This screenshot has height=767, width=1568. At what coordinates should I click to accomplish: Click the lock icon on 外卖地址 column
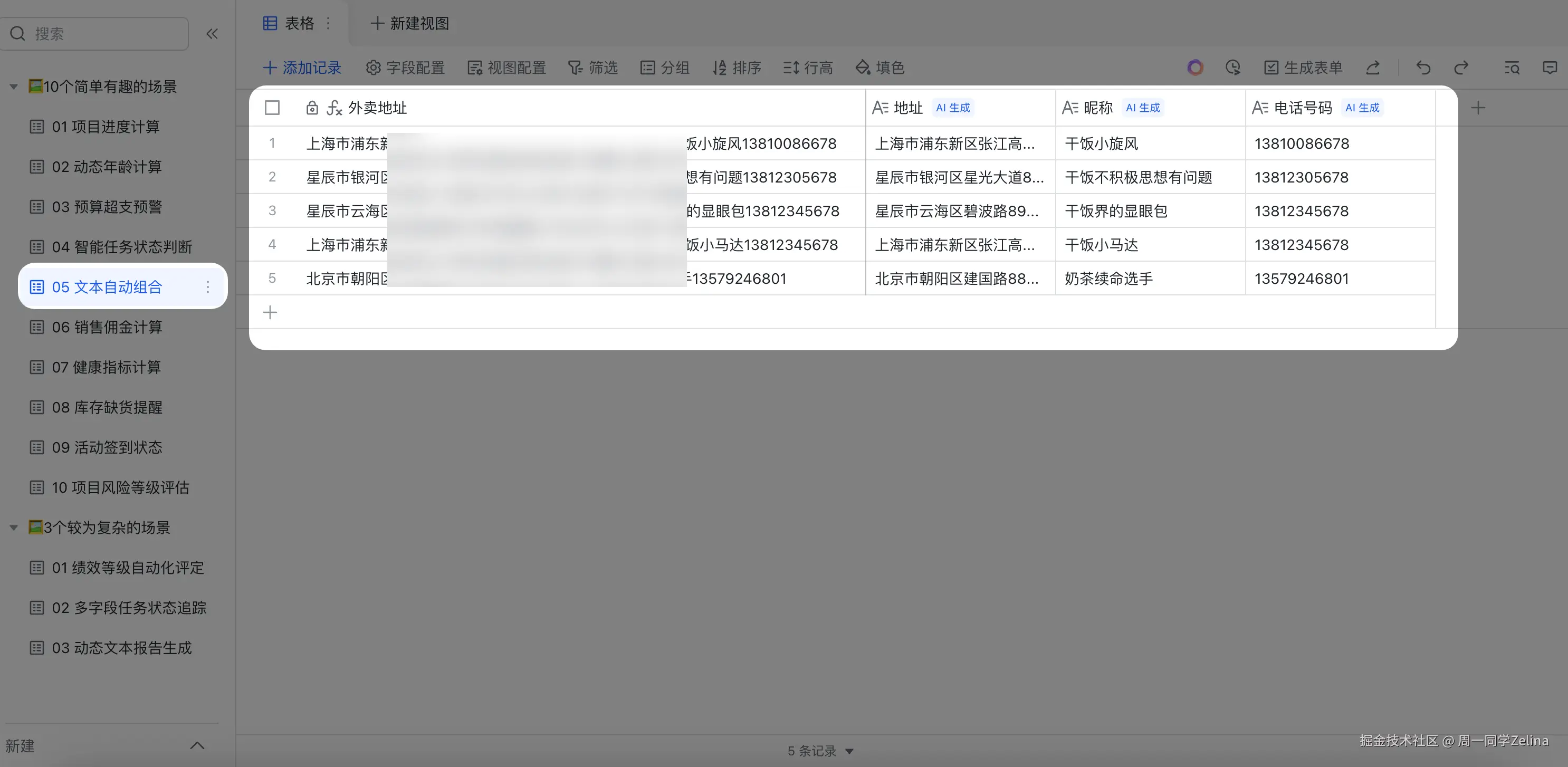point(312,108)
